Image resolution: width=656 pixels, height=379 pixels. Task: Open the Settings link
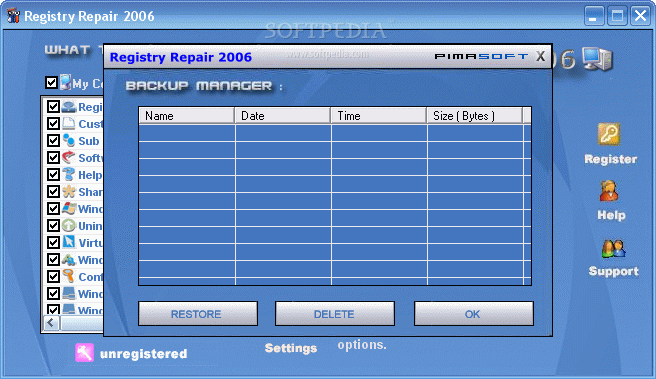pos(291,348)
